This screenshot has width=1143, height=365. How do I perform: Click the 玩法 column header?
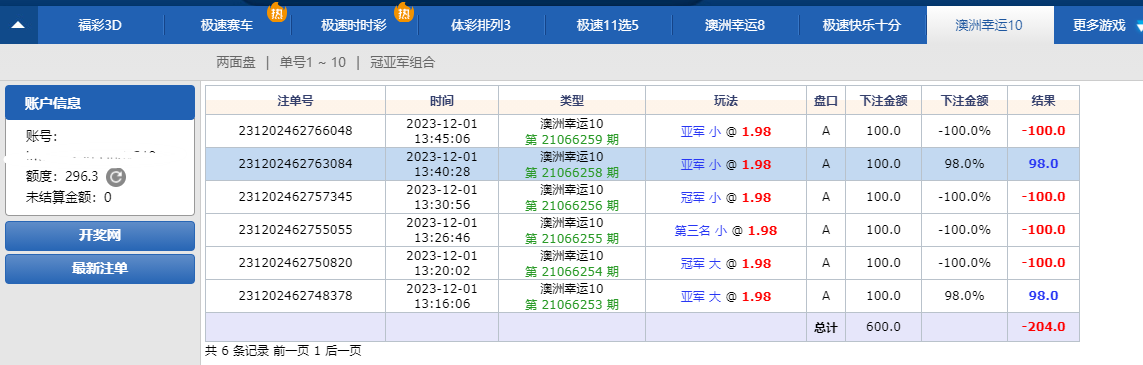click(x=726, y=101)
